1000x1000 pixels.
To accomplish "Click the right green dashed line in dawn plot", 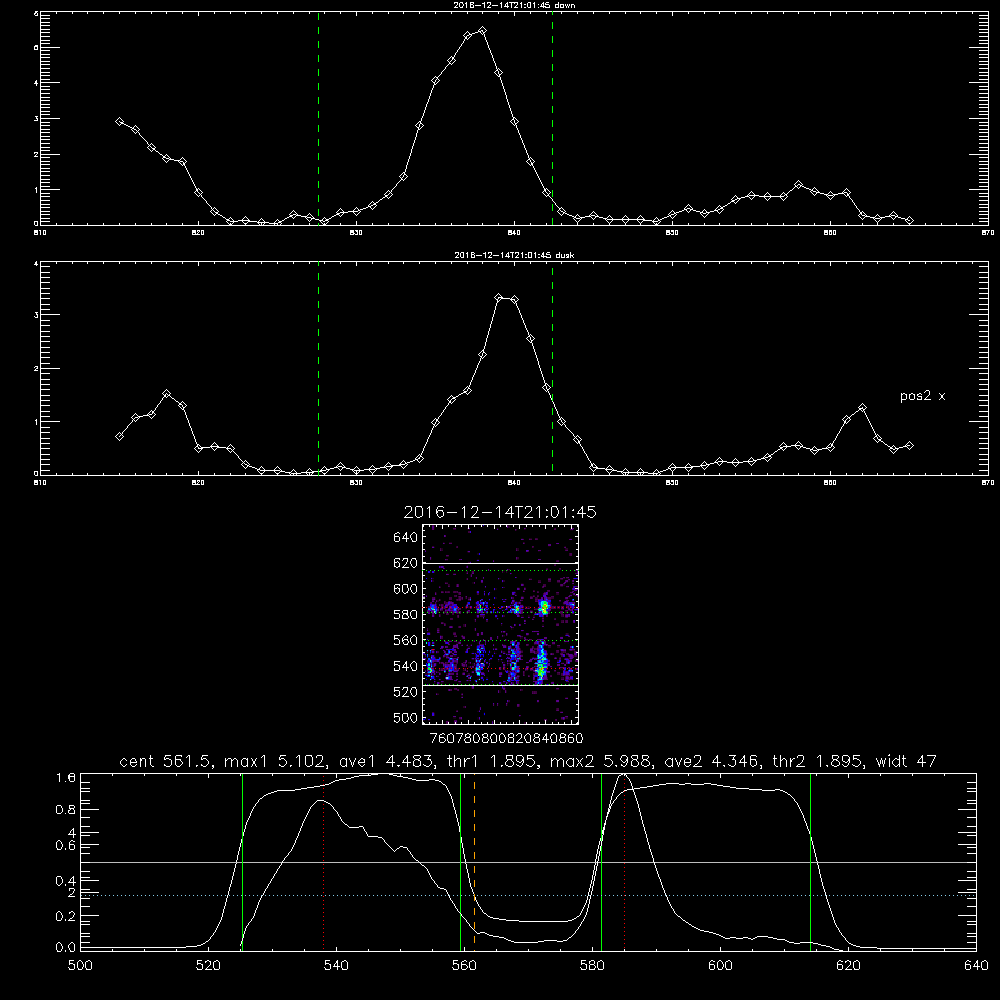I will tap(552, 118).
